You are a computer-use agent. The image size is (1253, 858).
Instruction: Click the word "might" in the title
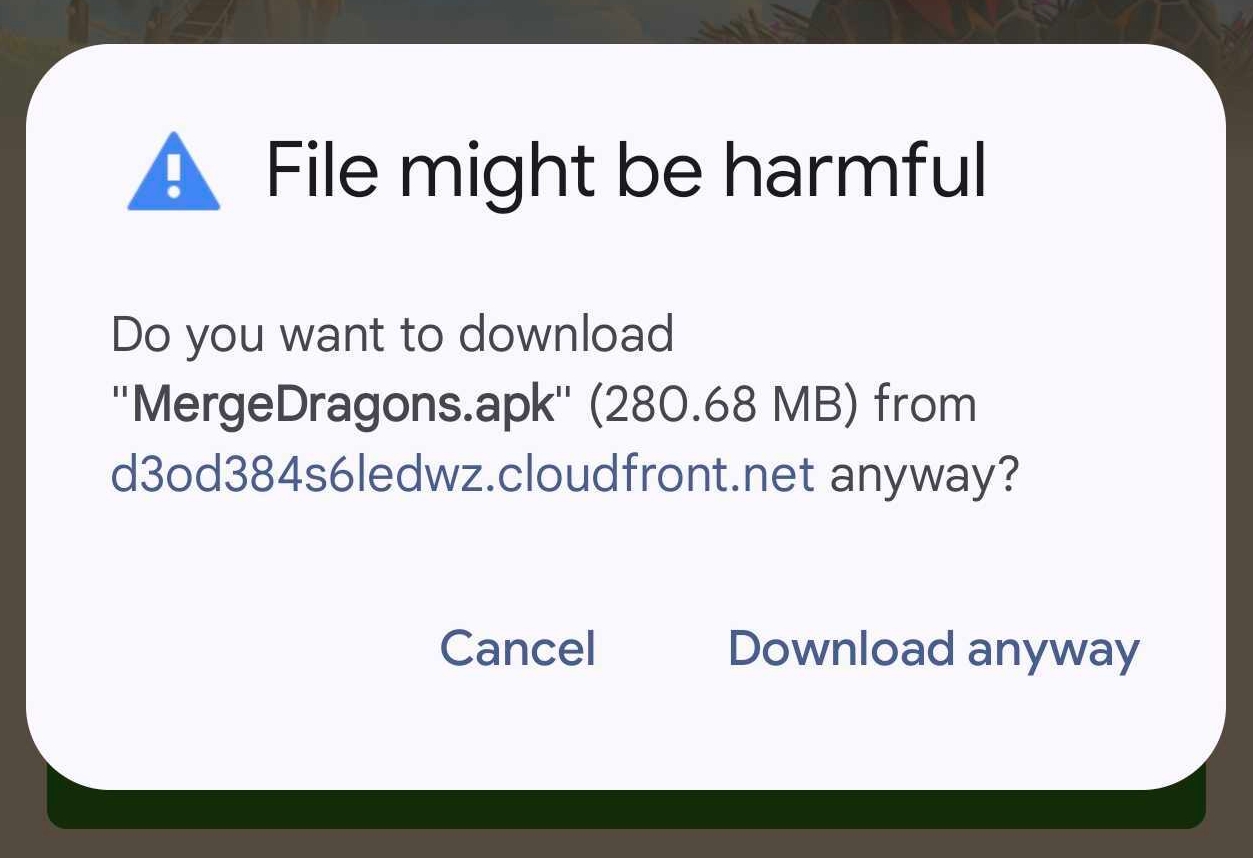point(497,172)
